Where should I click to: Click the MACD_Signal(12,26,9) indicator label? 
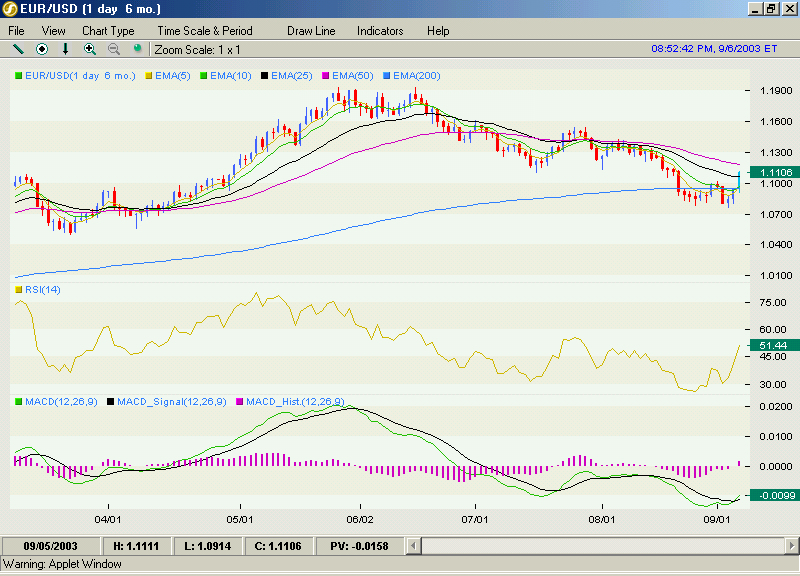pyautogui.click(x=172, y=402)
